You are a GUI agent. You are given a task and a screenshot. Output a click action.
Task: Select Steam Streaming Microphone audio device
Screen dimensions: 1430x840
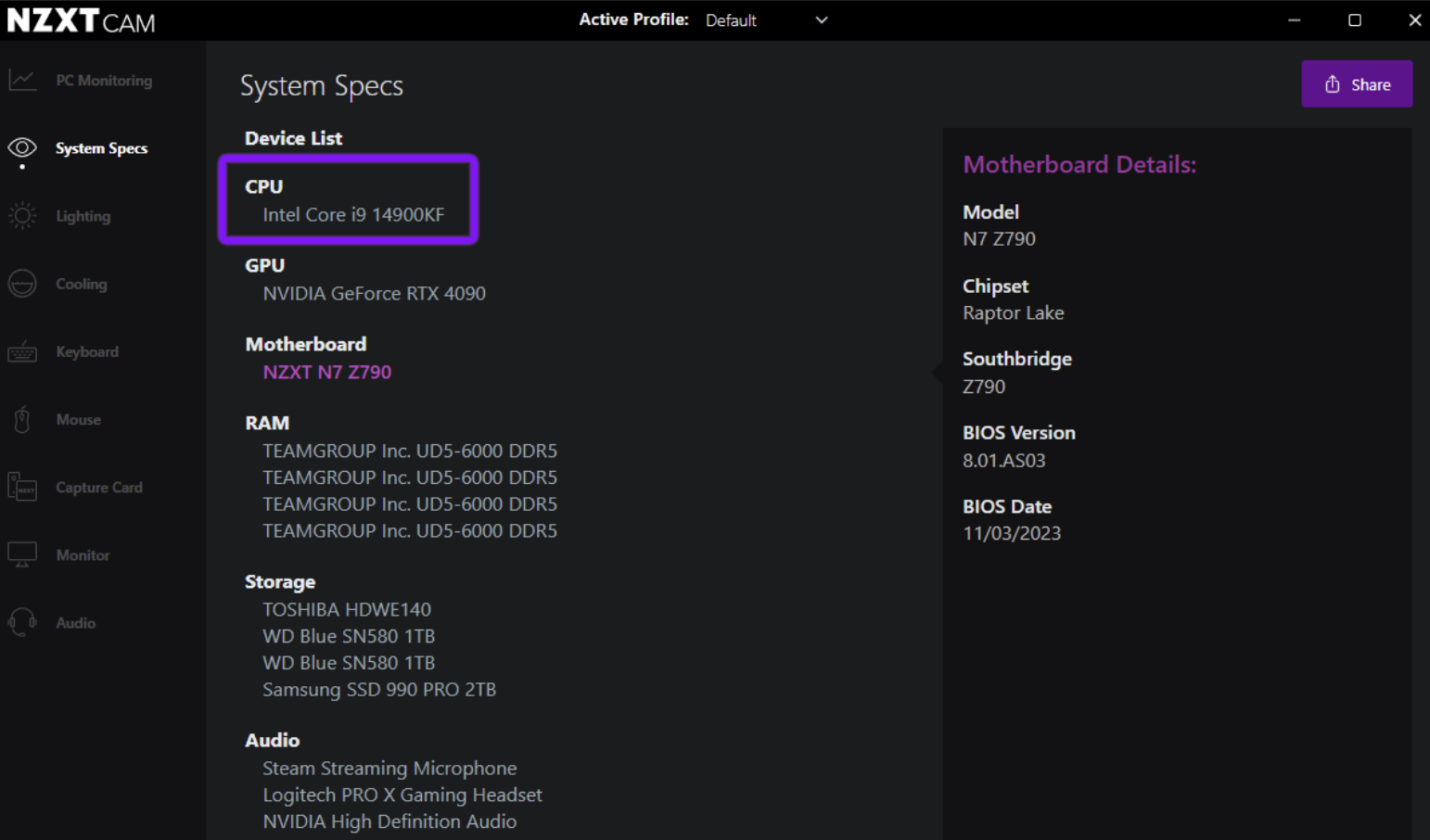point(389,769)
